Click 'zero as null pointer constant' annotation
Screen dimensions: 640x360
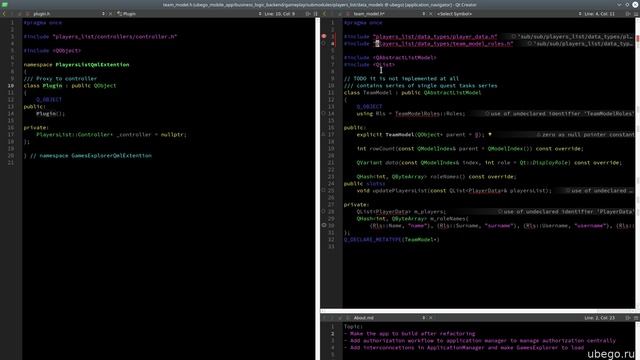pyautogui.click(x=585, y=134)
